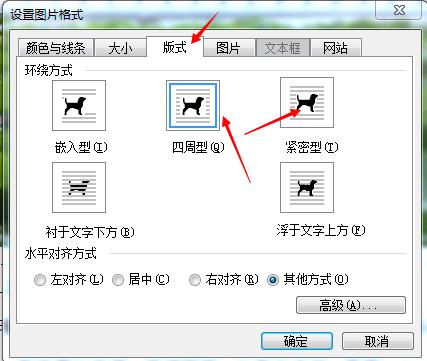
Task: Click the 衬于文字下方(B) label
Action: tap(90, 232)
